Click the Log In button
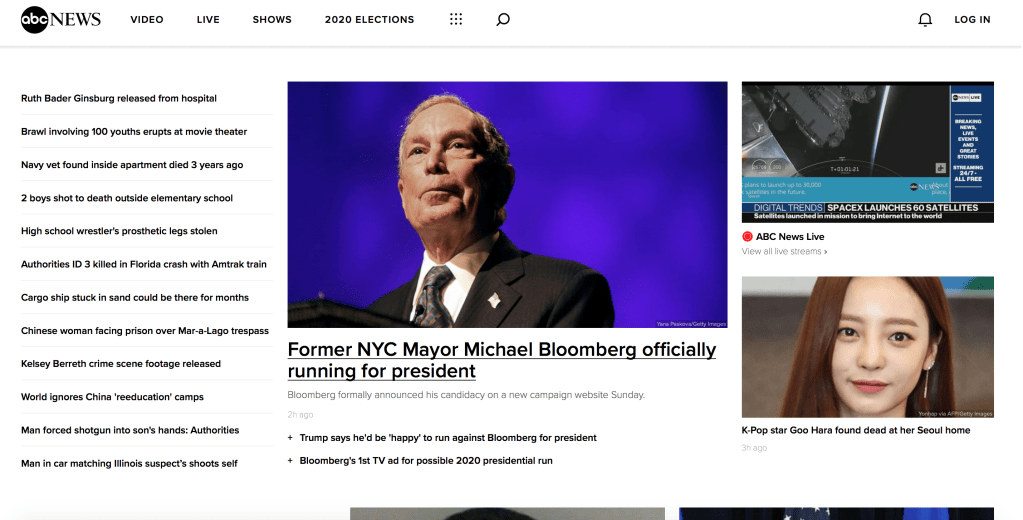Image resolution: width=1023 pixels, height=520 pixels. pos(972,20)
